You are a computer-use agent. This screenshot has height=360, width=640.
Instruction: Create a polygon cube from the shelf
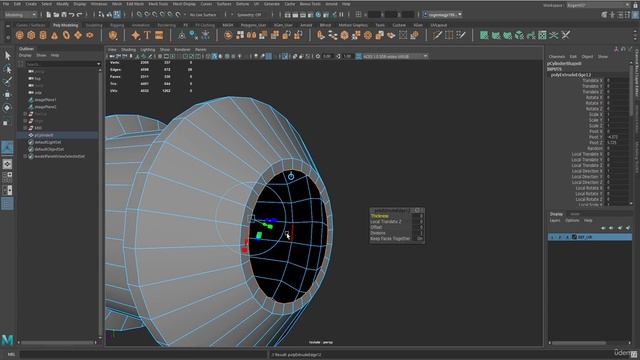31,36
